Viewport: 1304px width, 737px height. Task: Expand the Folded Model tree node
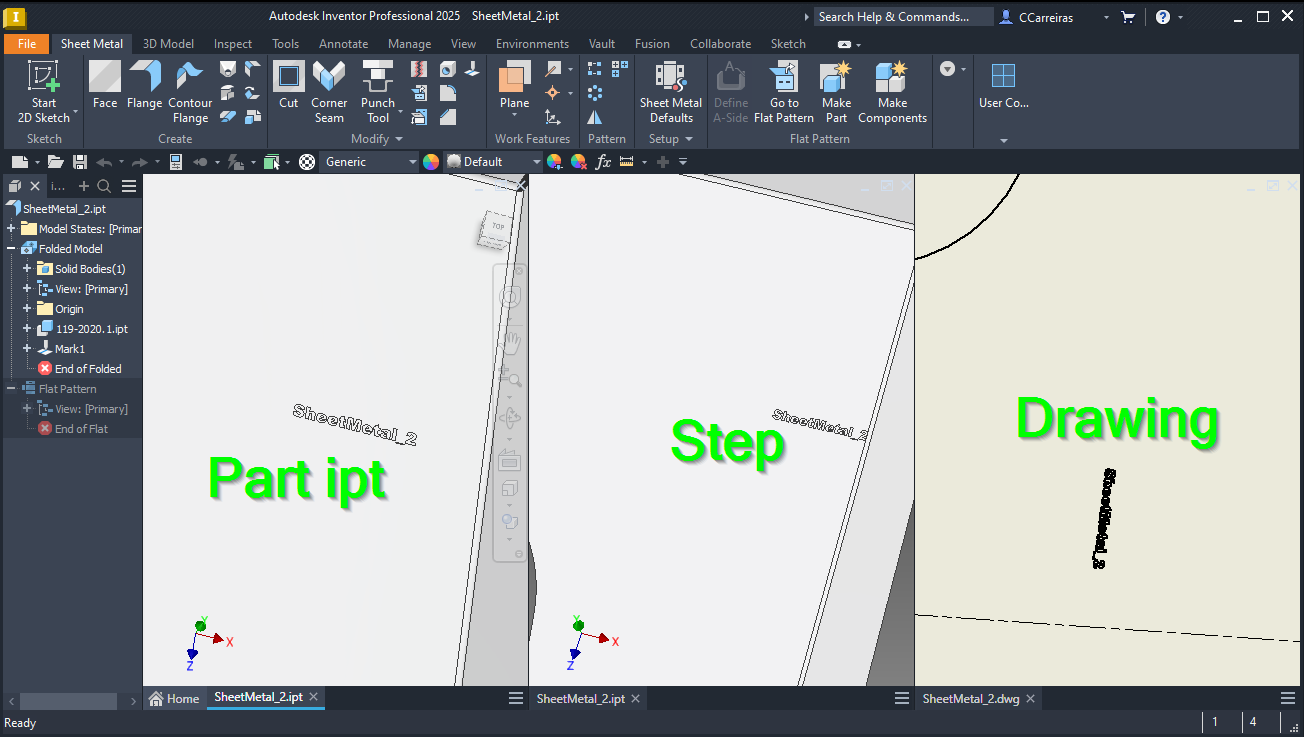pos(13,248)
